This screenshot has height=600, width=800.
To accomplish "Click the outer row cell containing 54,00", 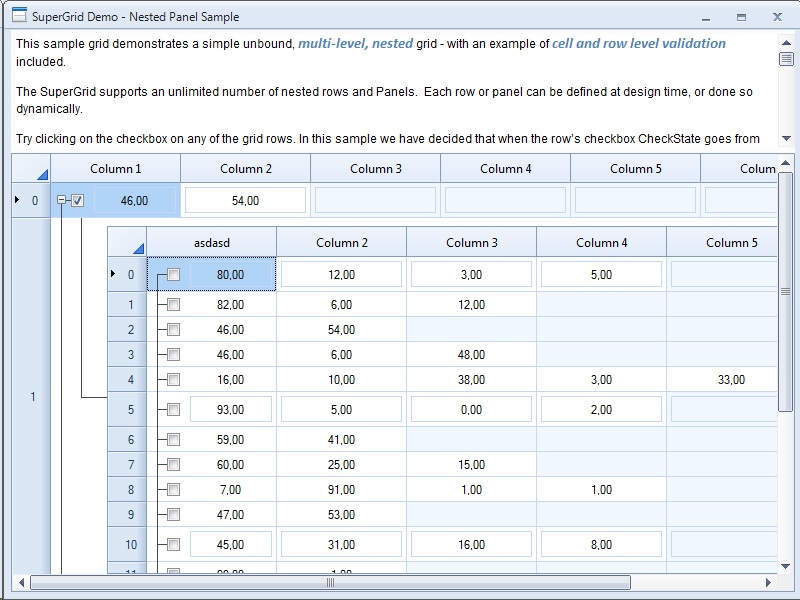I will tap(245, 200).
